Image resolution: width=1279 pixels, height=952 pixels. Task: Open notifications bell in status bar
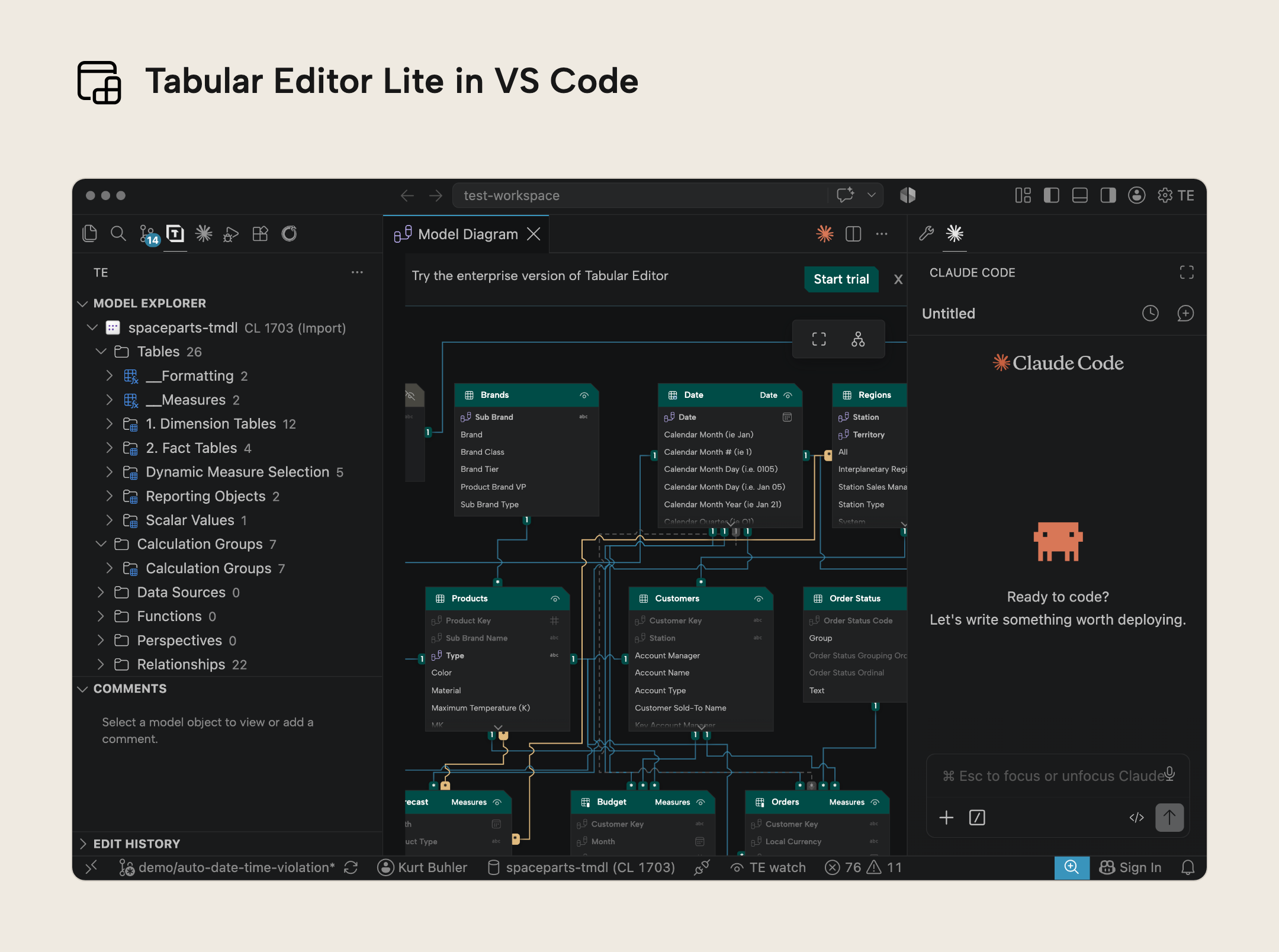(1188, 867)
